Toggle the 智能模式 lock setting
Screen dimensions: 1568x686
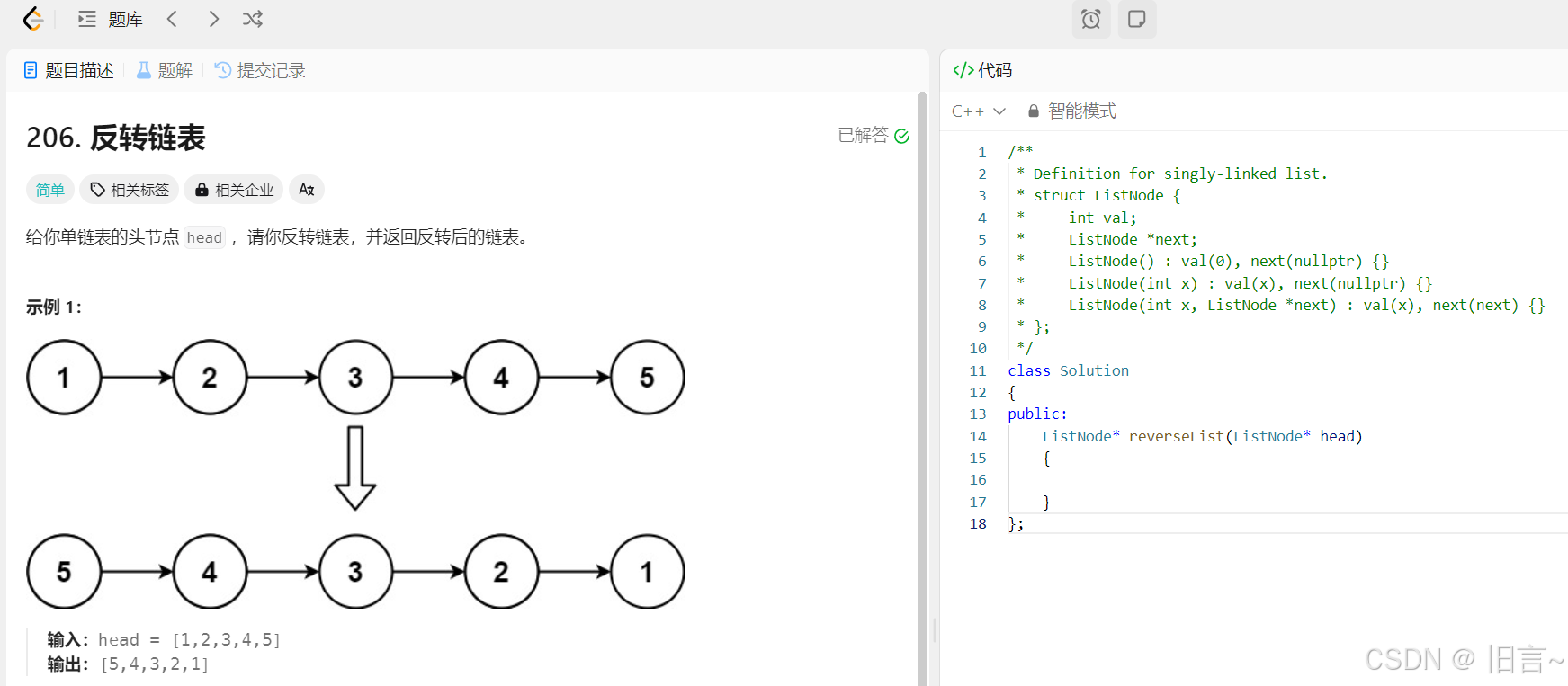[1072, 111]
